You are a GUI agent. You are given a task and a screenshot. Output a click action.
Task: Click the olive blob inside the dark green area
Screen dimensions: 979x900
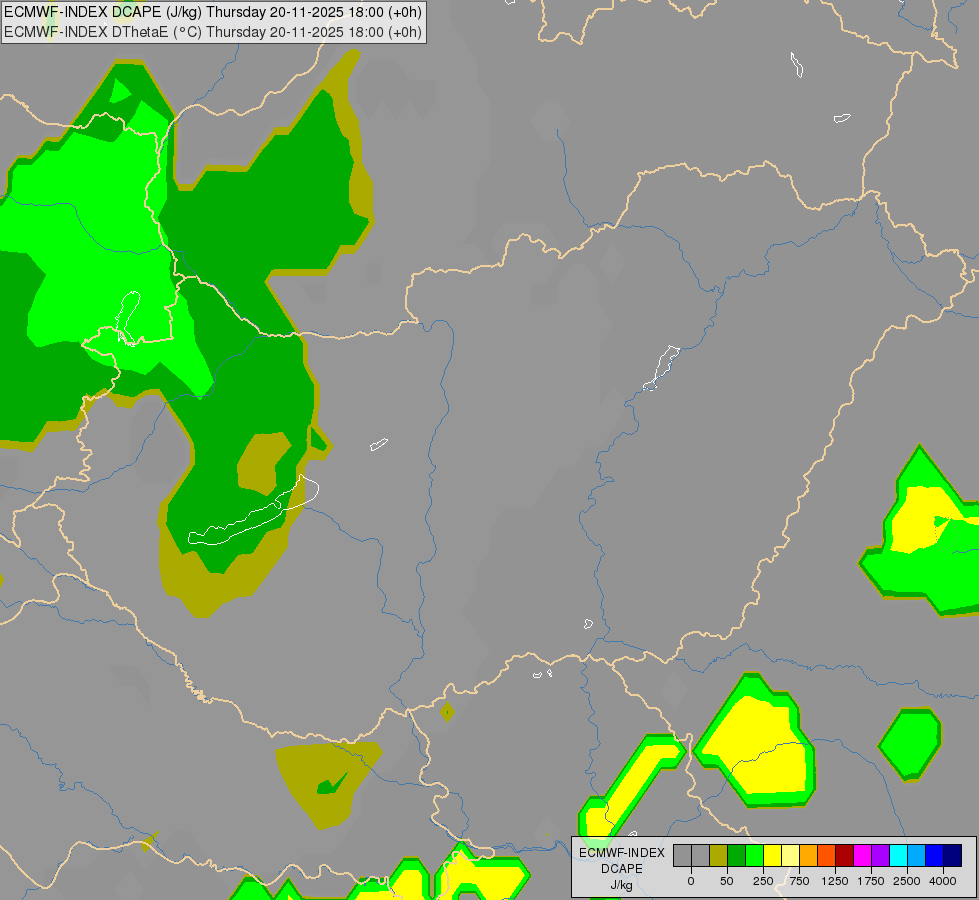[263, 463]
